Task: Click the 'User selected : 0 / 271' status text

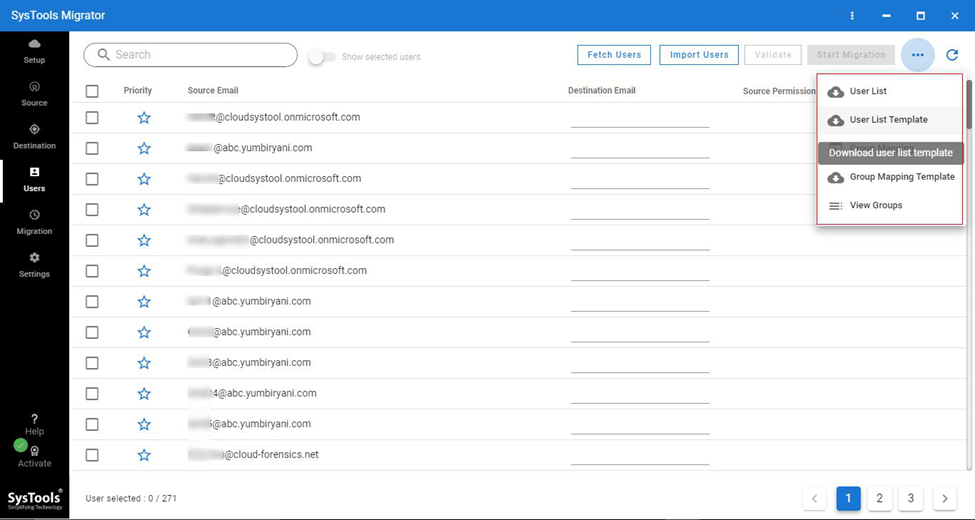Action: click(x=131, y=498)
